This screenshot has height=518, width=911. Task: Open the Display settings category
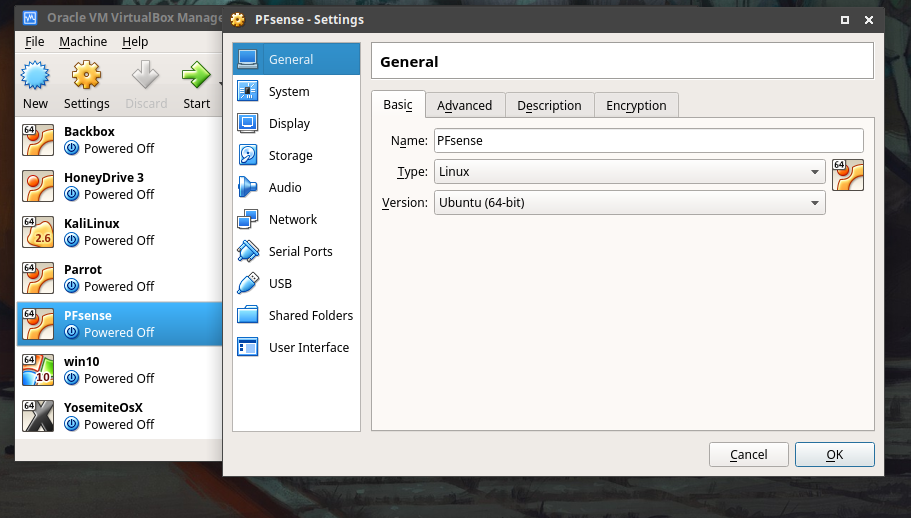coord(296,123)
